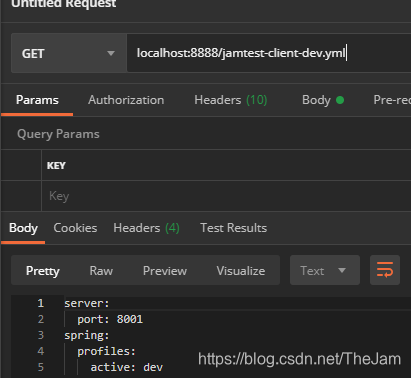Click line number 1 in gutter
The height and width of the screenshot is (378, 411).
41,303
